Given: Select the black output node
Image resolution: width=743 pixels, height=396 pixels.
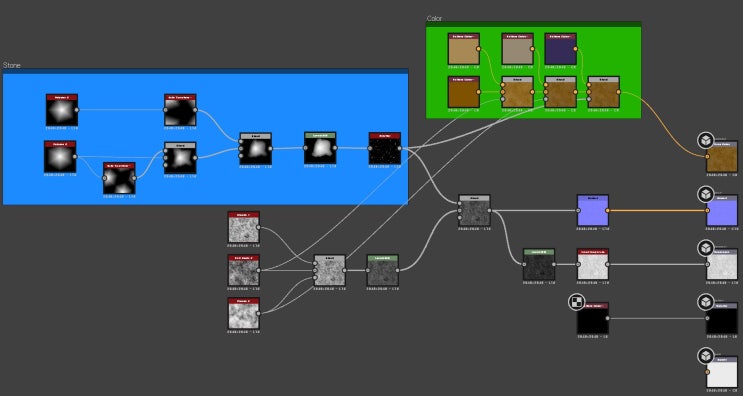Looking at the screenshot, I should 722,318.
